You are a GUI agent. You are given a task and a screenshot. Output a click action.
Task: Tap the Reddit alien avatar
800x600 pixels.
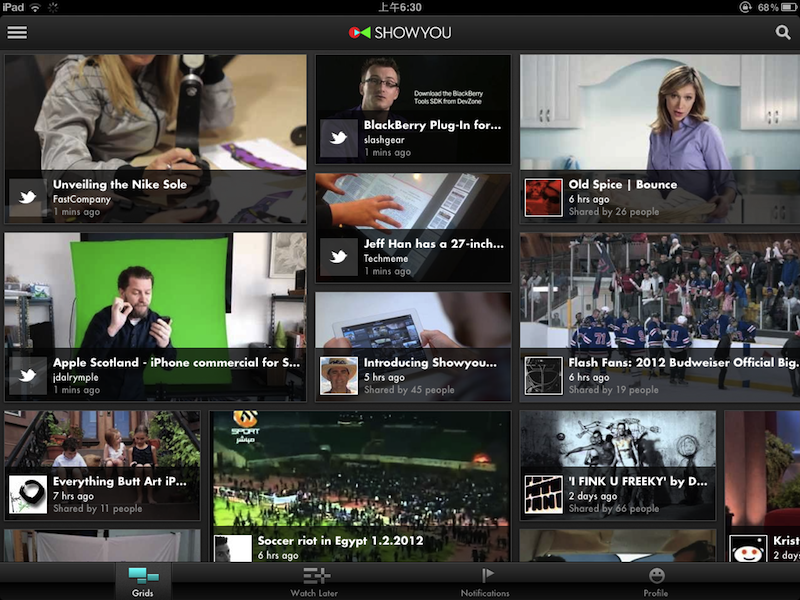point(748,548)
